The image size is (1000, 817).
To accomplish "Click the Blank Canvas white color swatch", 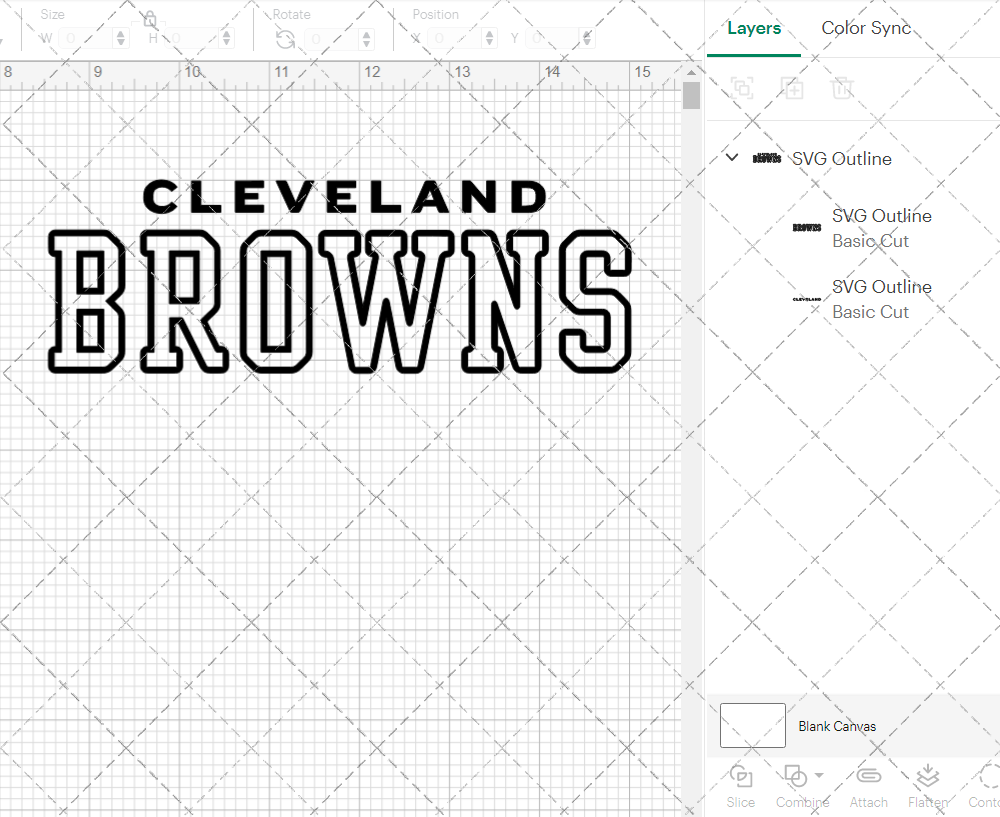I will (752, 726).
